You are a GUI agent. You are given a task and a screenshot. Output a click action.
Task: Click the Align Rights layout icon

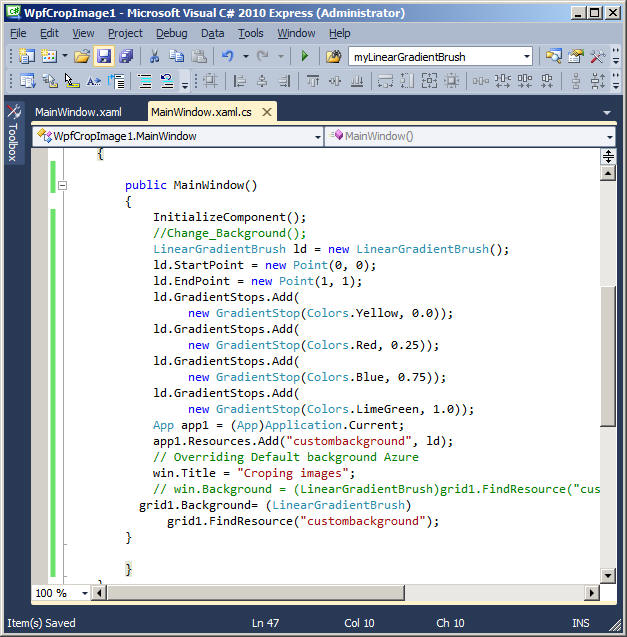[x=284, y=81]
